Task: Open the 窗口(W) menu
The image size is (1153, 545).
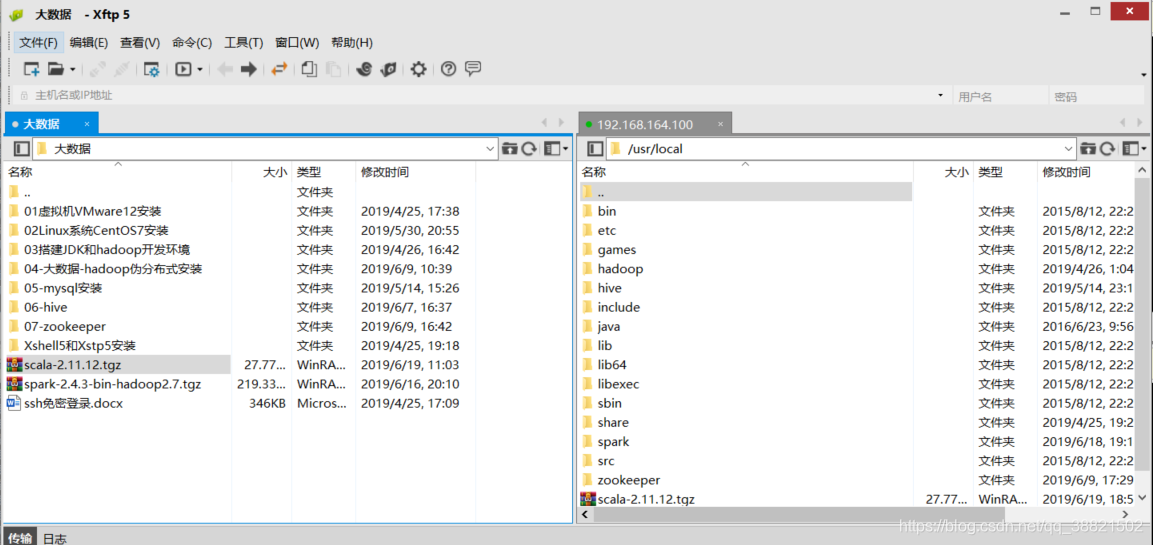Action: pos(297,43)
